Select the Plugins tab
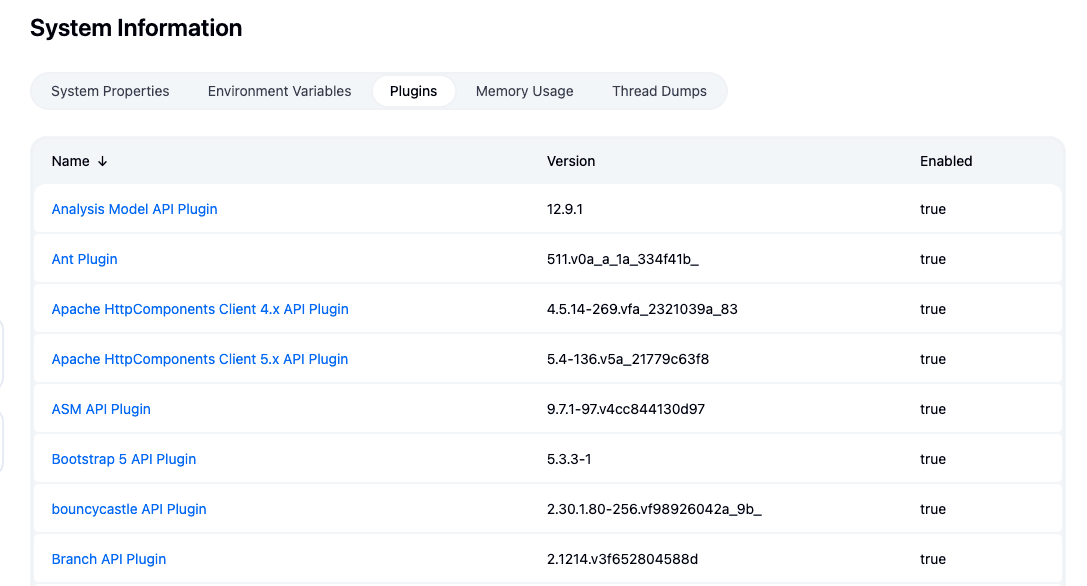 pyautogui.click(x=413, y=91)
